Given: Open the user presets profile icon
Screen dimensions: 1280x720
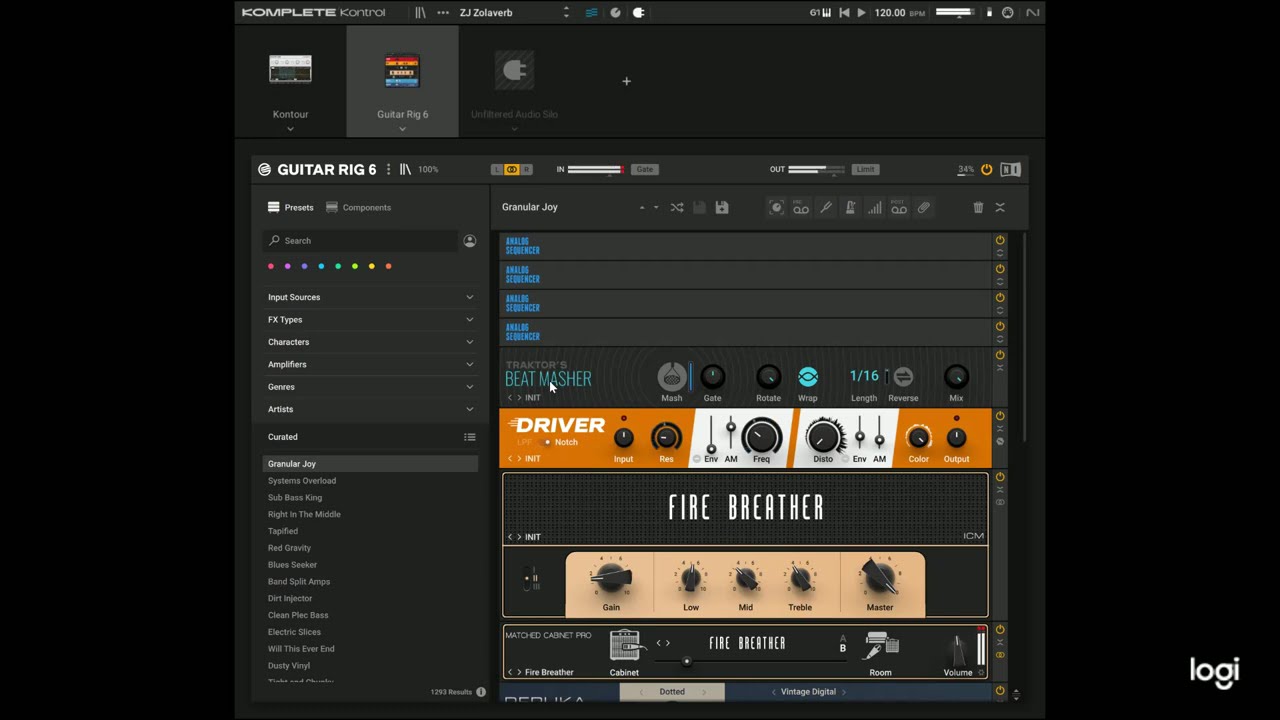Looking at the screenshot, I should point(469,240).
